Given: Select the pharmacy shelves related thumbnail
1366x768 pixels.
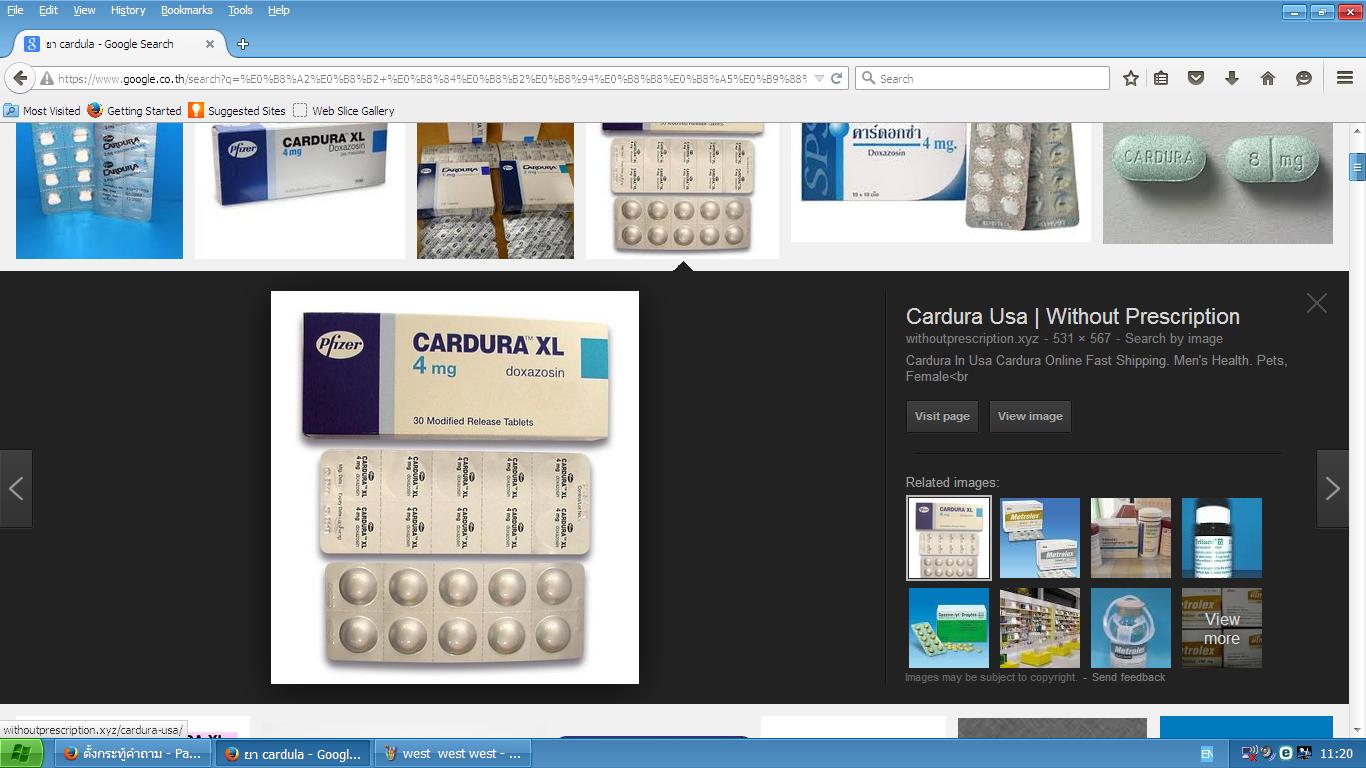Looking at the screenshot, I should (1040, 628).
